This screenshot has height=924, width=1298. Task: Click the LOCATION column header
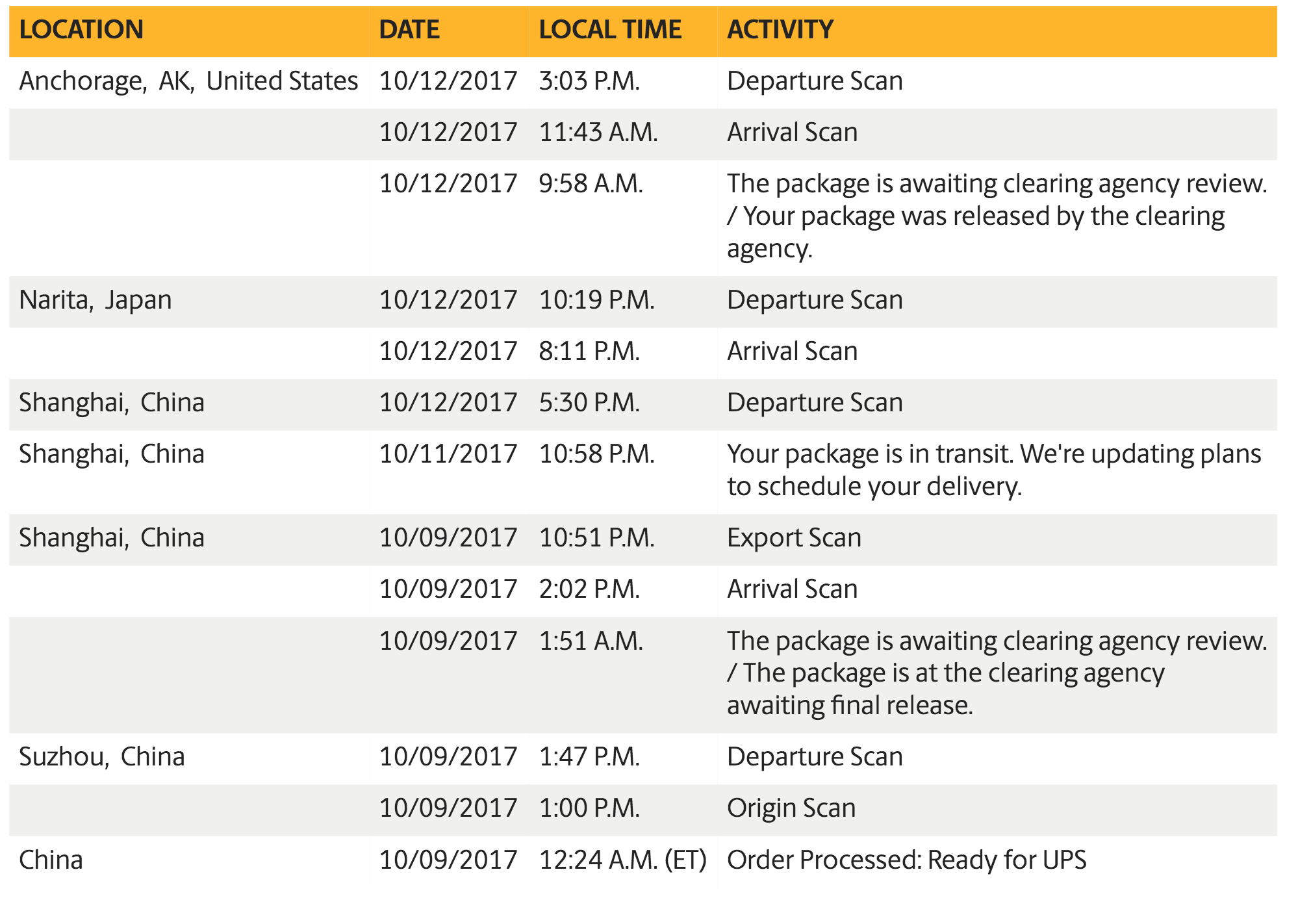click(81, 30)
